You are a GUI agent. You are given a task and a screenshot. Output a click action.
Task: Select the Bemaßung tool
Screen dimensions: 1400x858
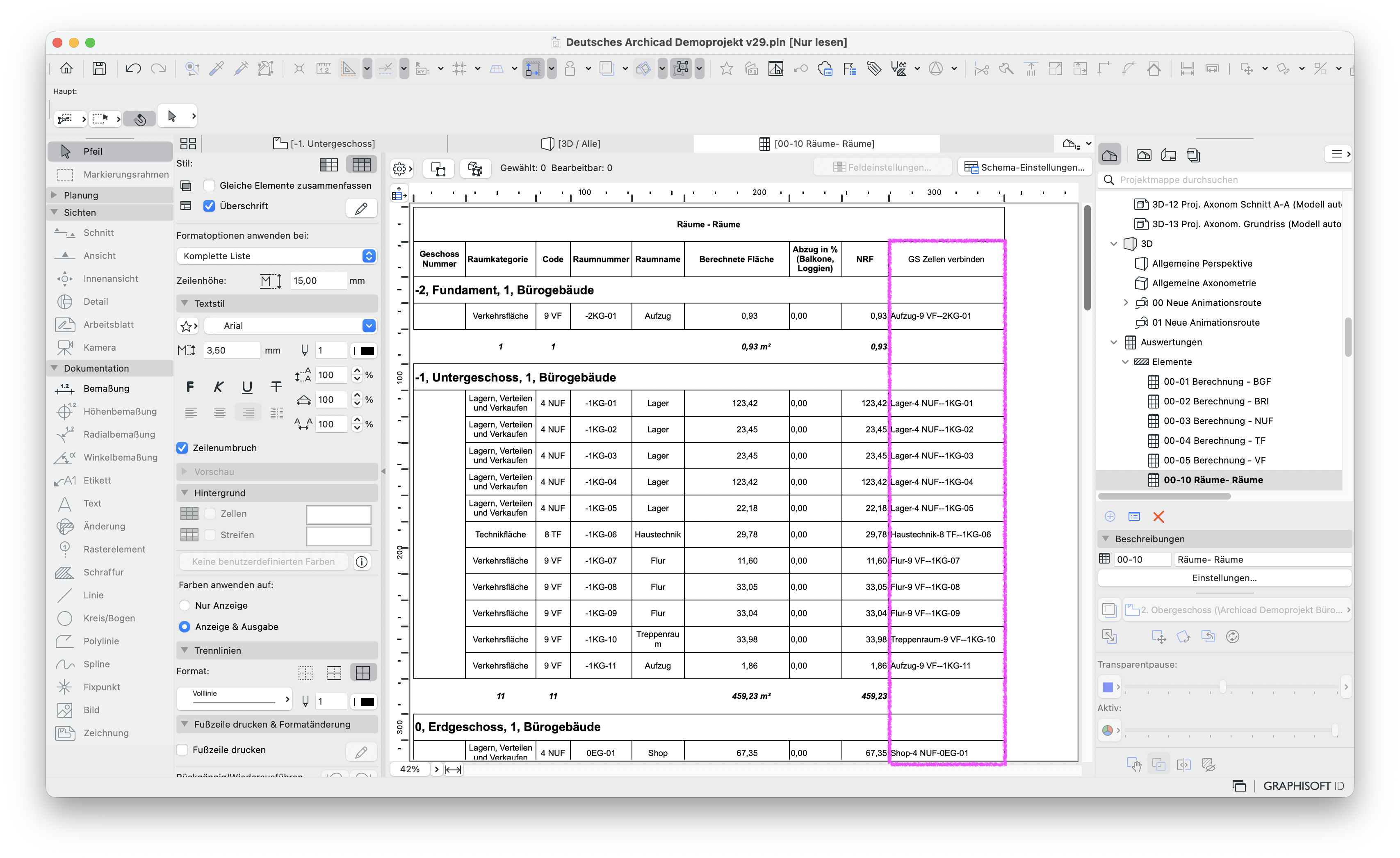point(109,388)
